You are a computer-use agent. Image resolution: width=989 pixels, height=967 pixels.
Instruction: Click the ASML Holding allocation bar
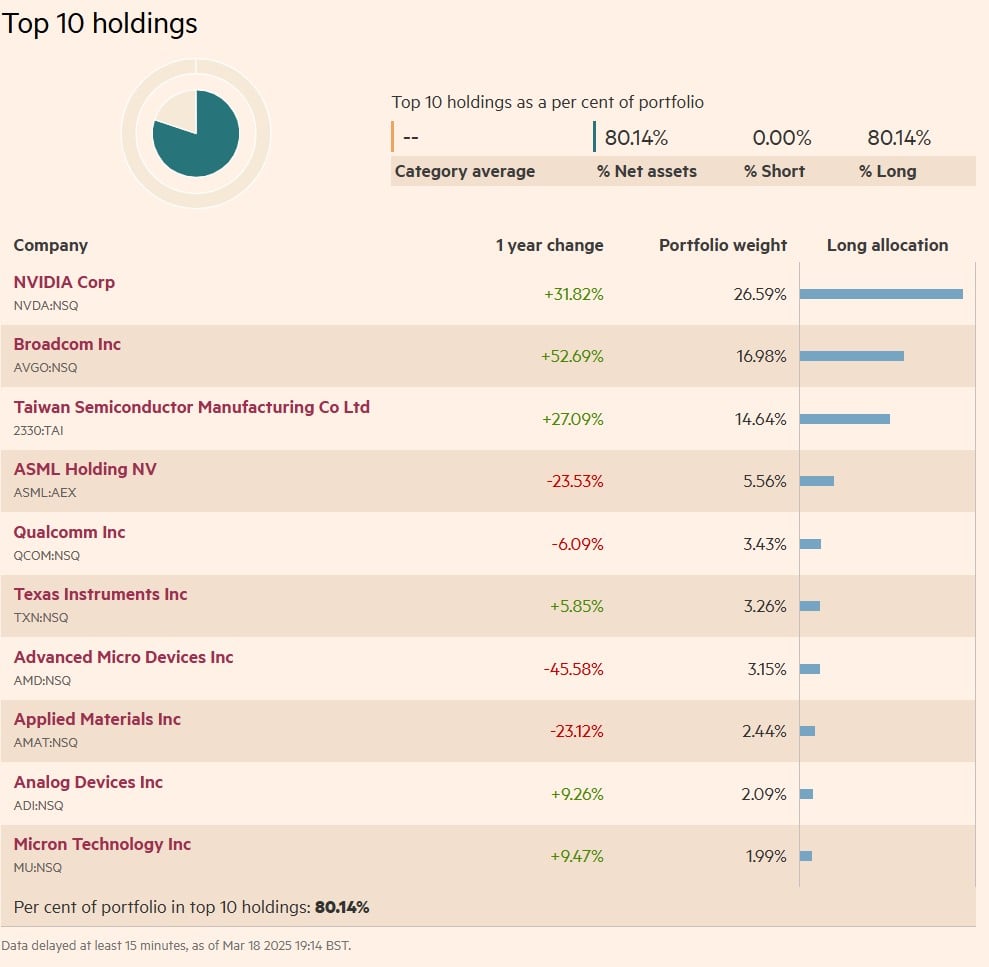pos(817,481)
